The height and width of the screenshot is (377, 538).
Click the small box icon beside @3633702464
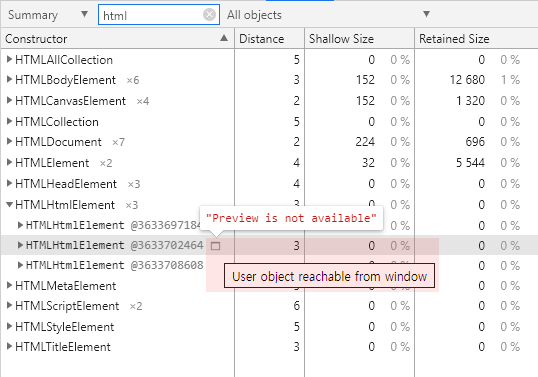point(215,246)
